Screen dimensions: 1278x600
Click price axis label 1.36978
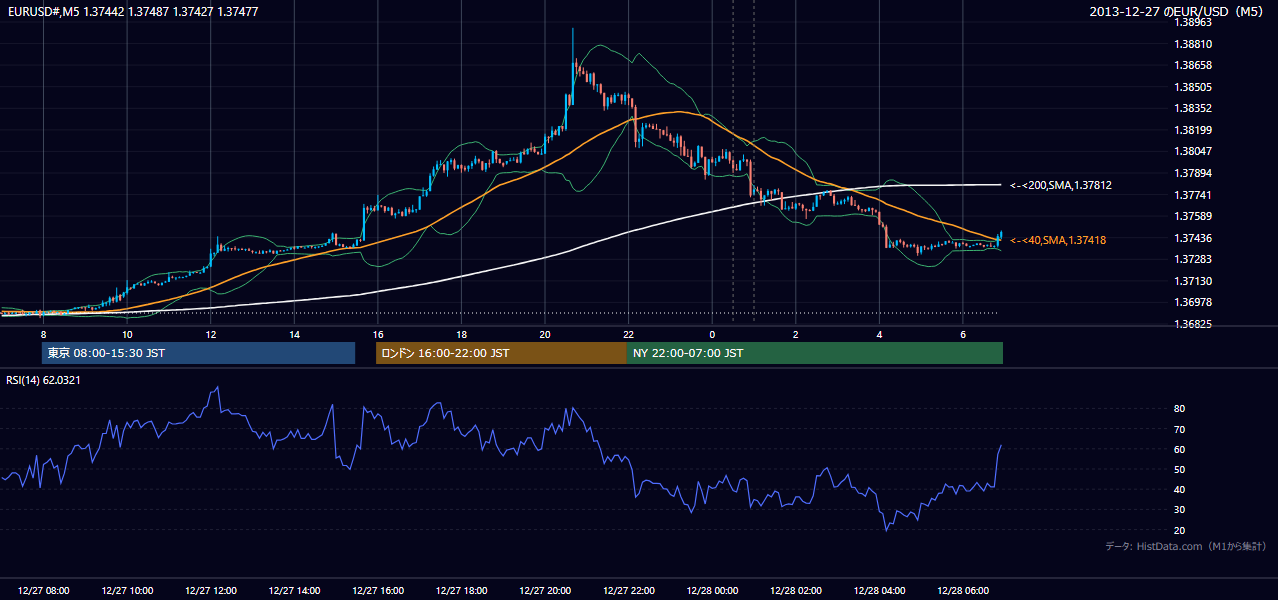click(1193, 302)
